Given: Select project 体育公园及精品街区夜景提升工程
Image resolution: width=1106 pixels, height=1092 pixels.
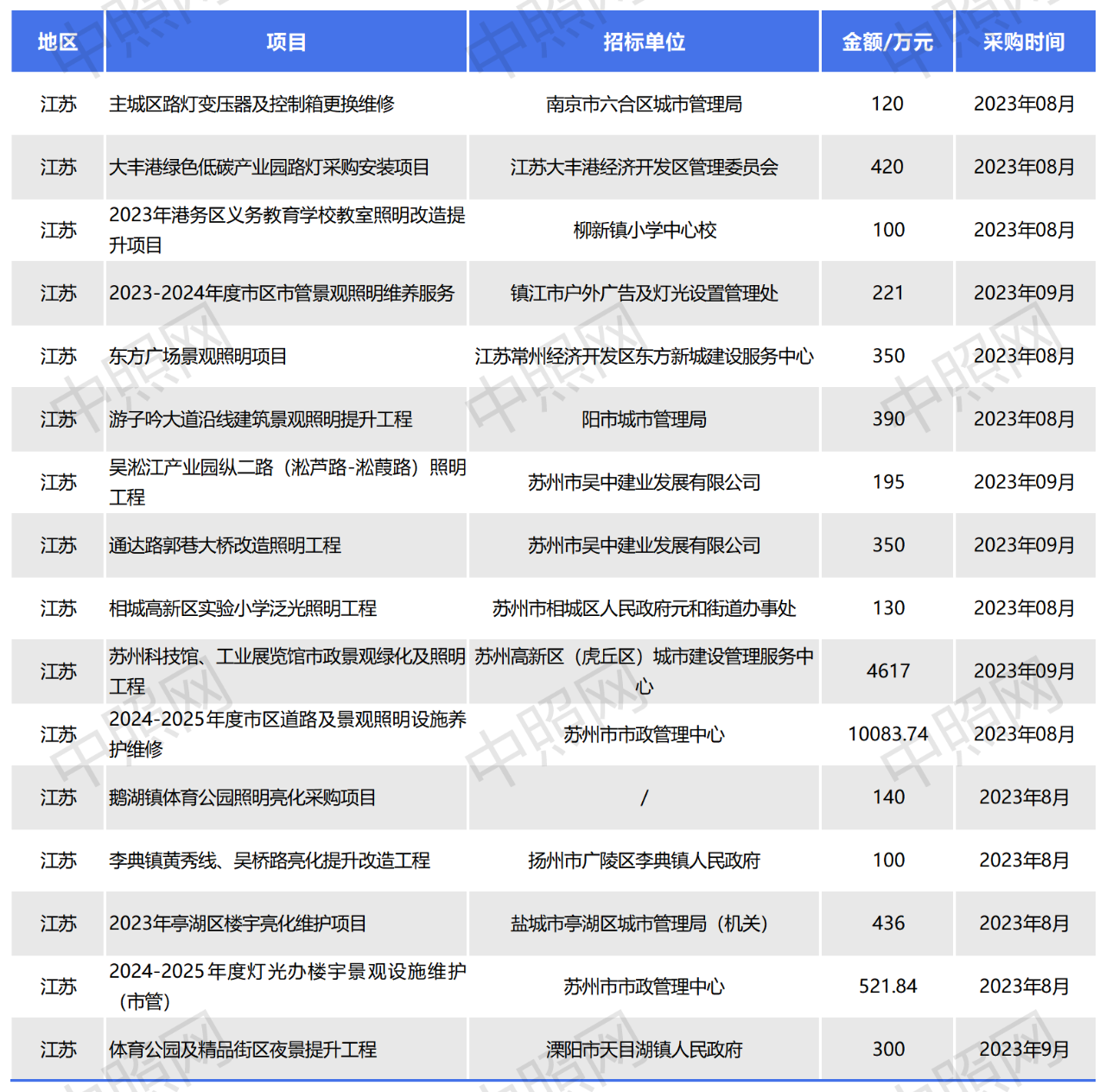Looking at the screenshot, I should [243, 1050].
